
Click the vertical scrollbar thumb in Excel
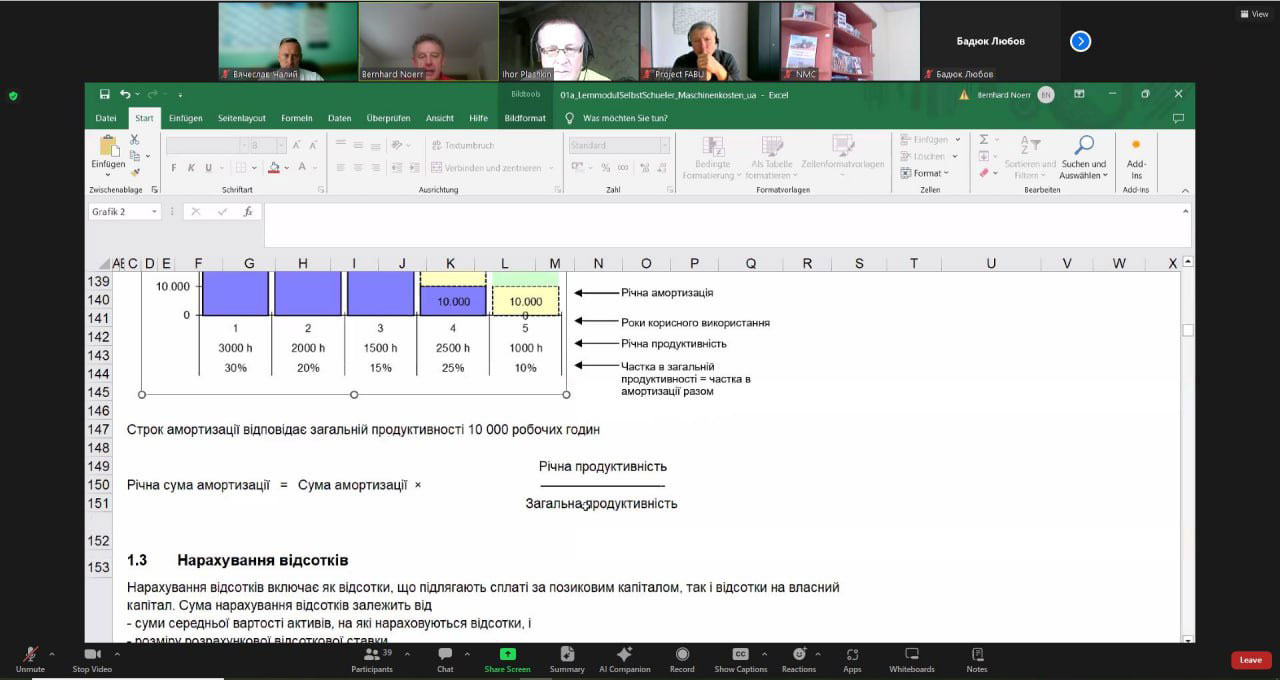tap(1188, 330)
